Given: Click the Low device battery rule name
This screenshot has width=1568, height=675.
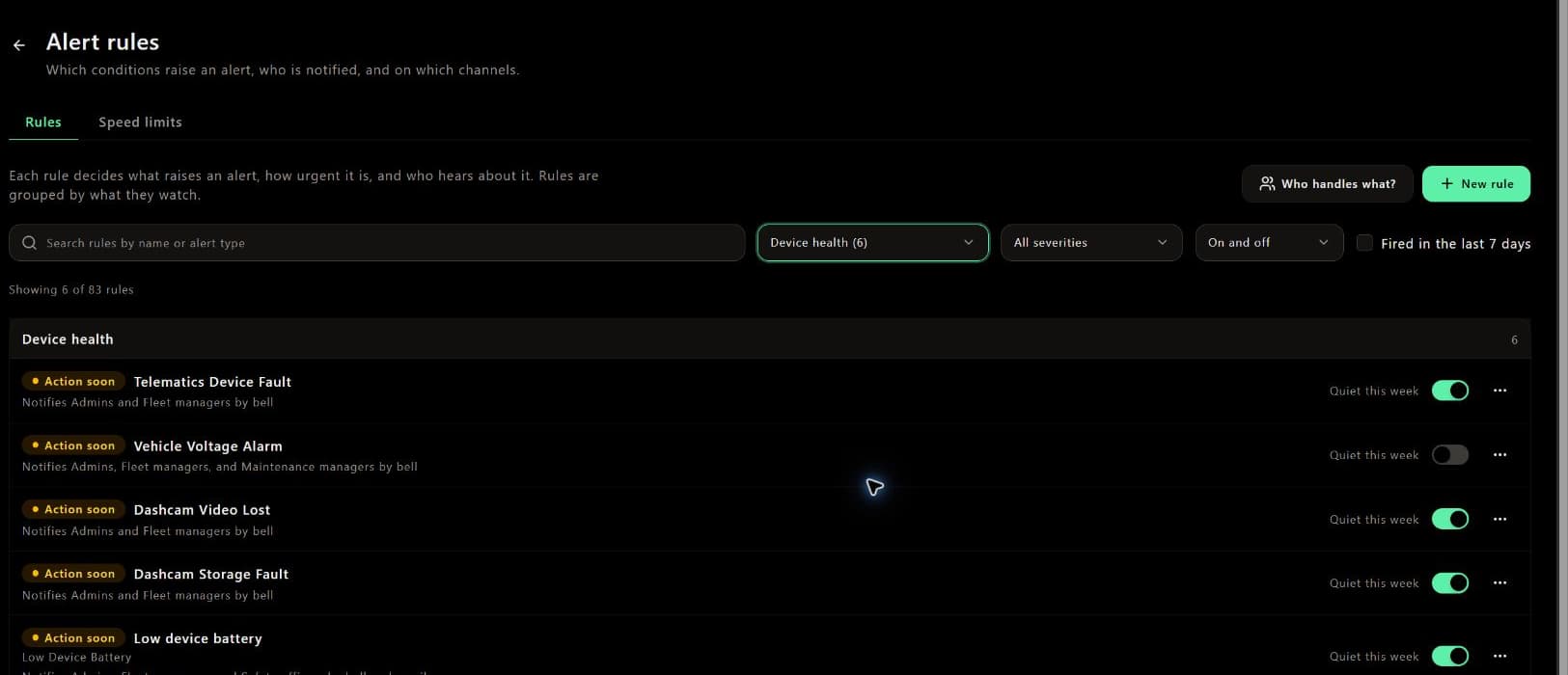Looking at the screenshot, I should pos(198,638).
